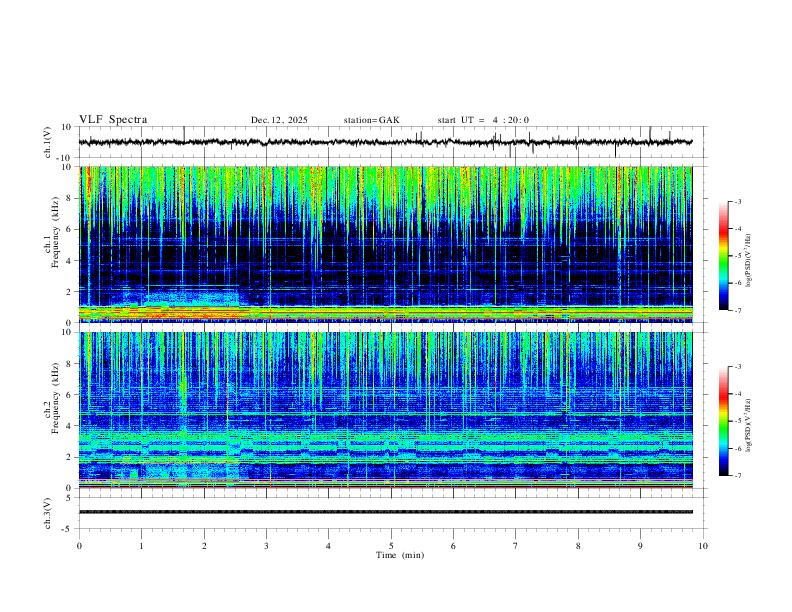Click time axis tick label '5'

[x=391, y=546]
